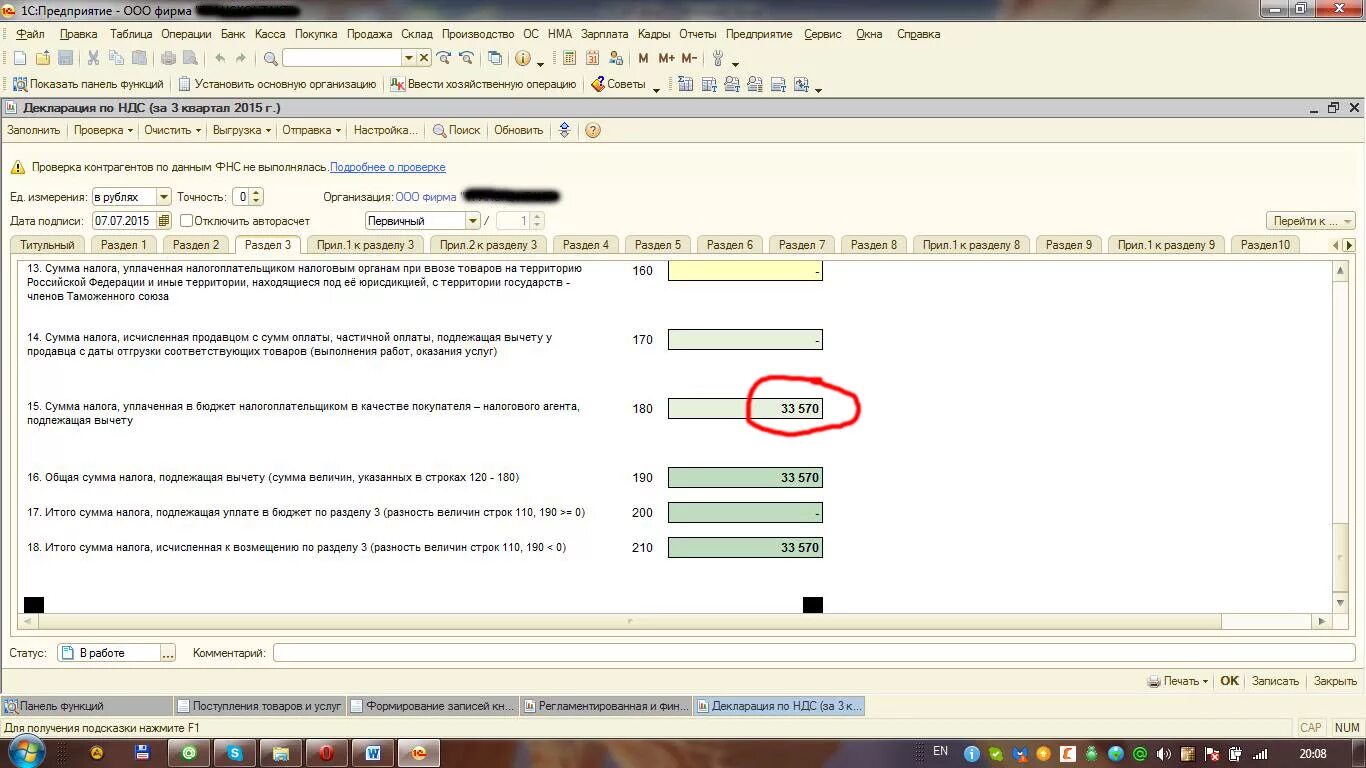Click the user lock icon in toolbar
1366x768 pixels.
tap(616, 59)
